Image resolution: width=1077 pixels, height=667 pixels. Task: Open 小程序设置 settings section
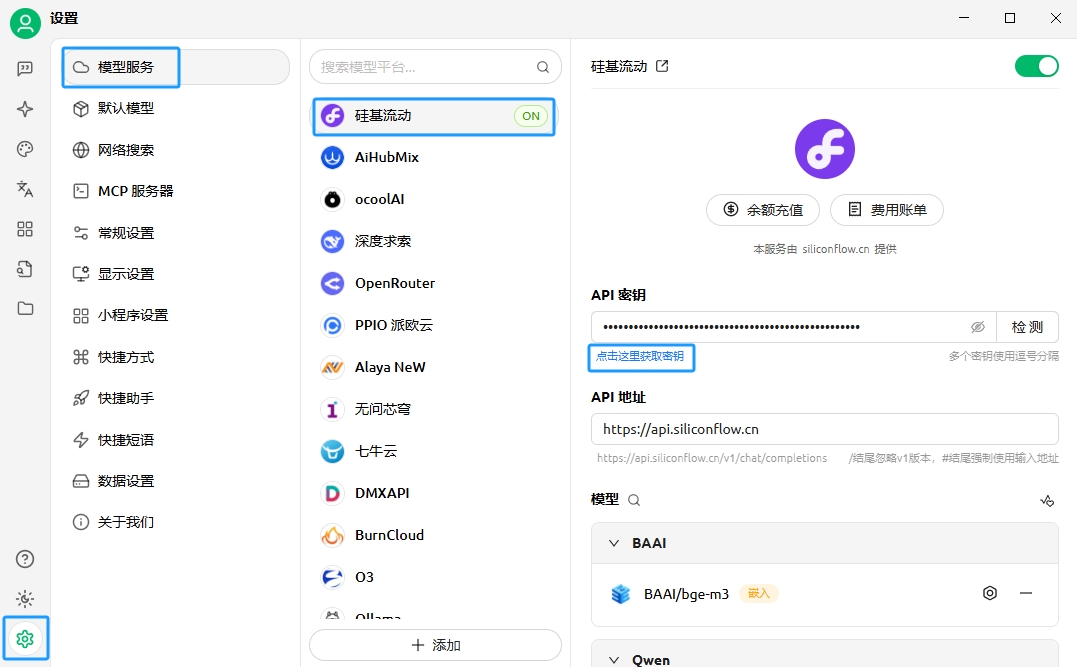coord(176,315)
